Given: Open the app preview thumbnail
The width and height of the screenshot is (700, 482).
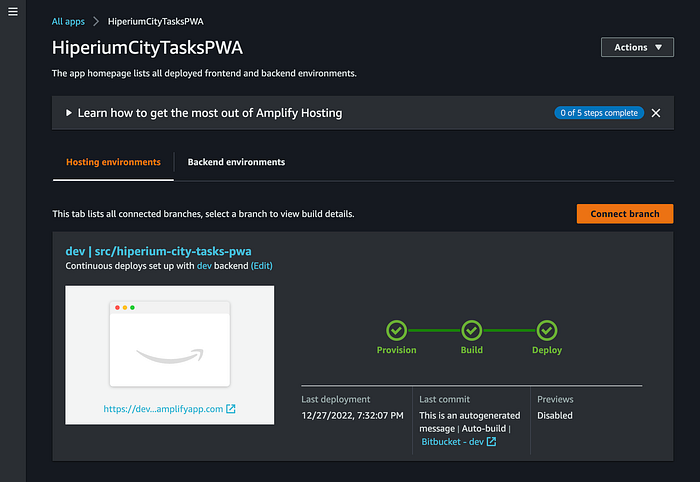Looking at the screenshot, I should 170,344.
